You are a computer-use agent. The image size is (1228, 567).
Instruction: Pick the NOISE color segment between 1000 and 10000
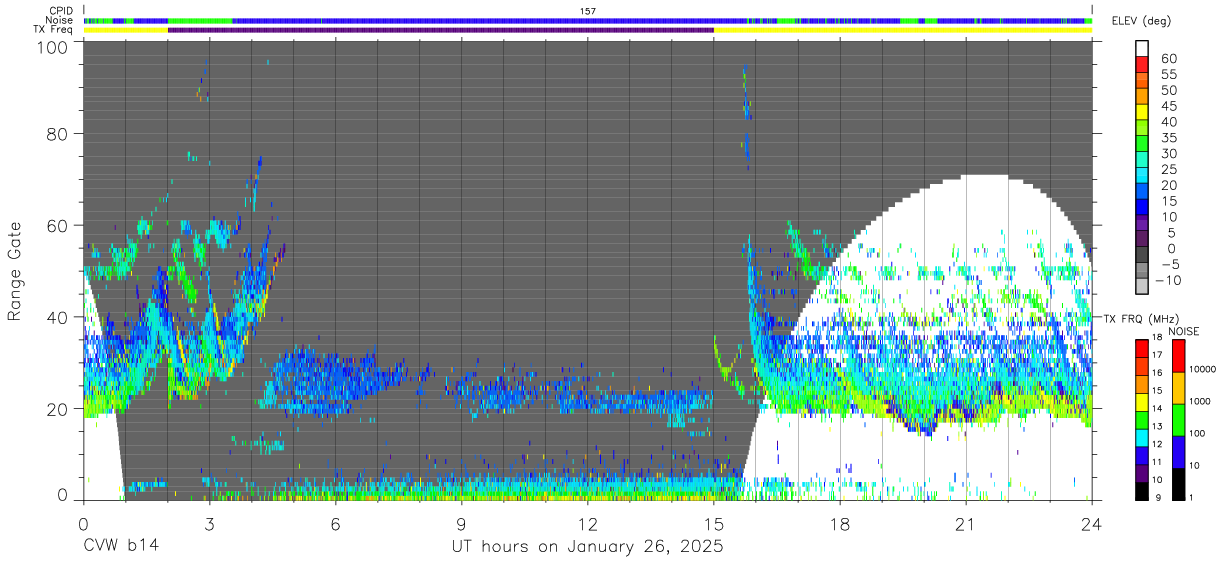(x=1177, y=387)
